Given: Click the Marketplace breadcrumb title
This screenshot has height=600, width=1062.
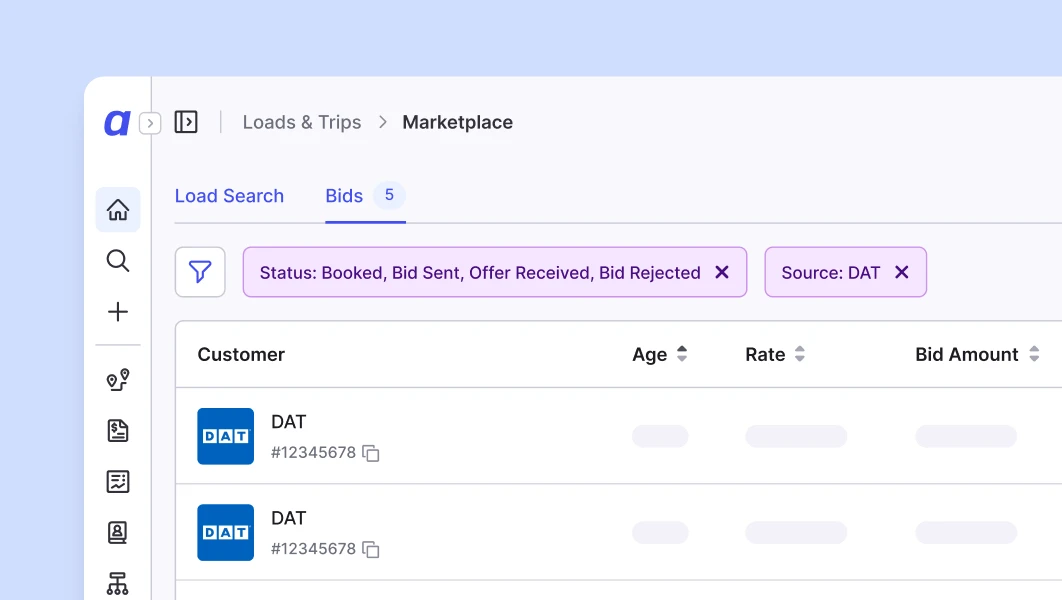Looking at the screenshot, I should point(458,122).
